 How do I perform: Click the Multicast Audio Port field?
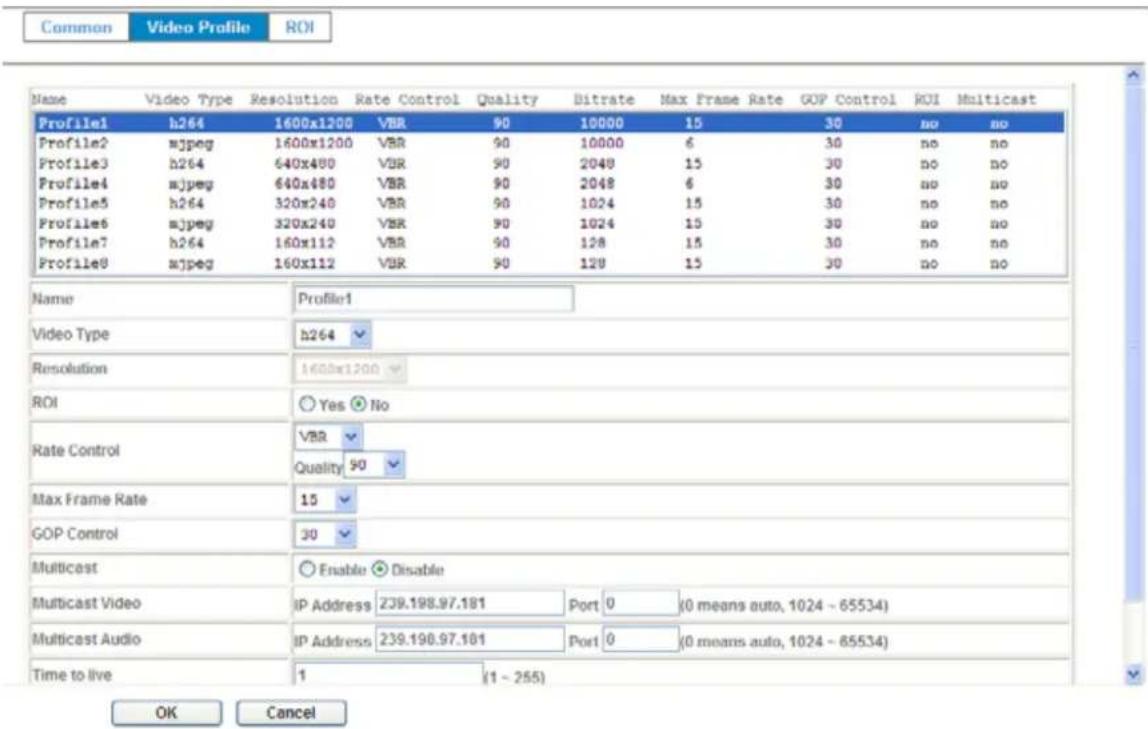pos(641,639)
